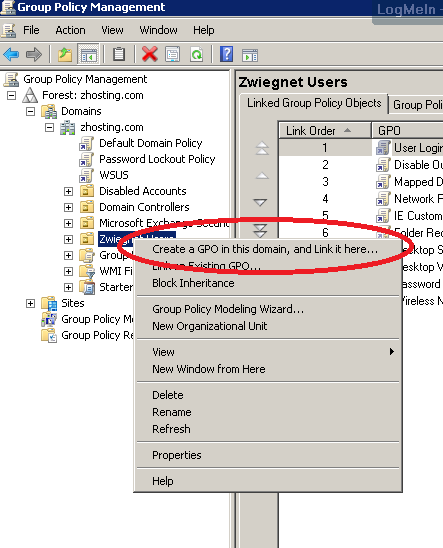Choose Create a GPO in this domain, and Link it here
Screen dimensions: 443x548
[x=268, y=249]
